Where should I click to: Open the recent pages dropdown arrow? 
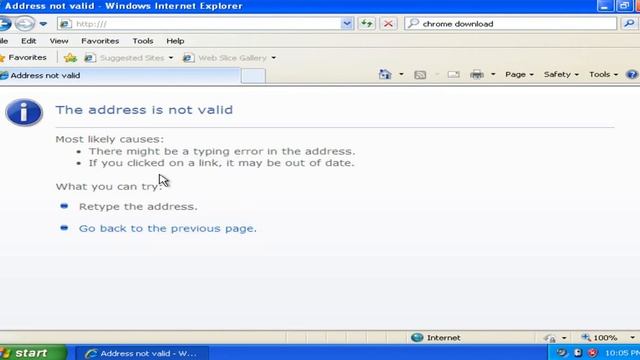pos(43,24)
